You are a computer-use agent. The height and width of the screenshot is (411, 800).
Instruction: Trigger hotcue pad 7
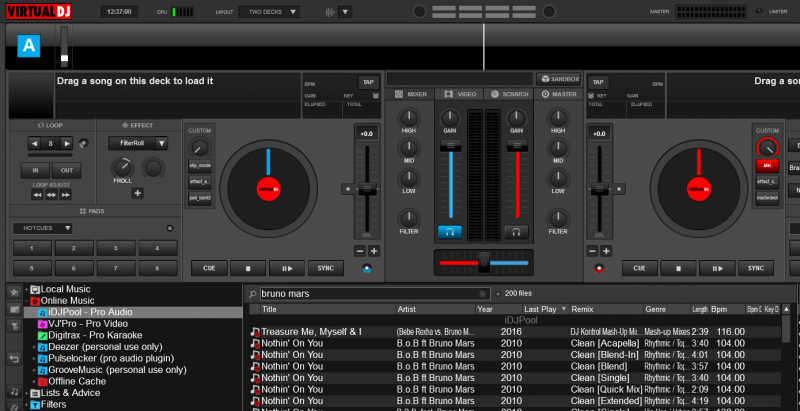(116, 268)
